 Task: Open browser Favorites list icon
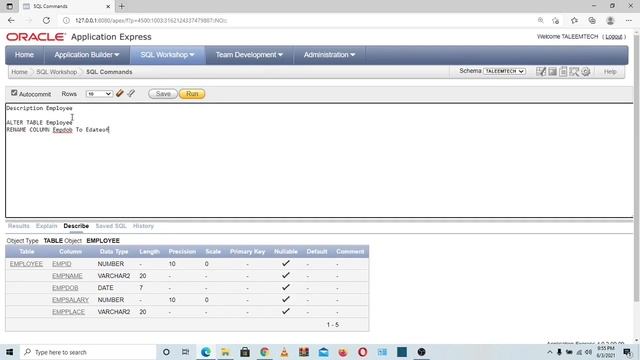tap(574, 20)
